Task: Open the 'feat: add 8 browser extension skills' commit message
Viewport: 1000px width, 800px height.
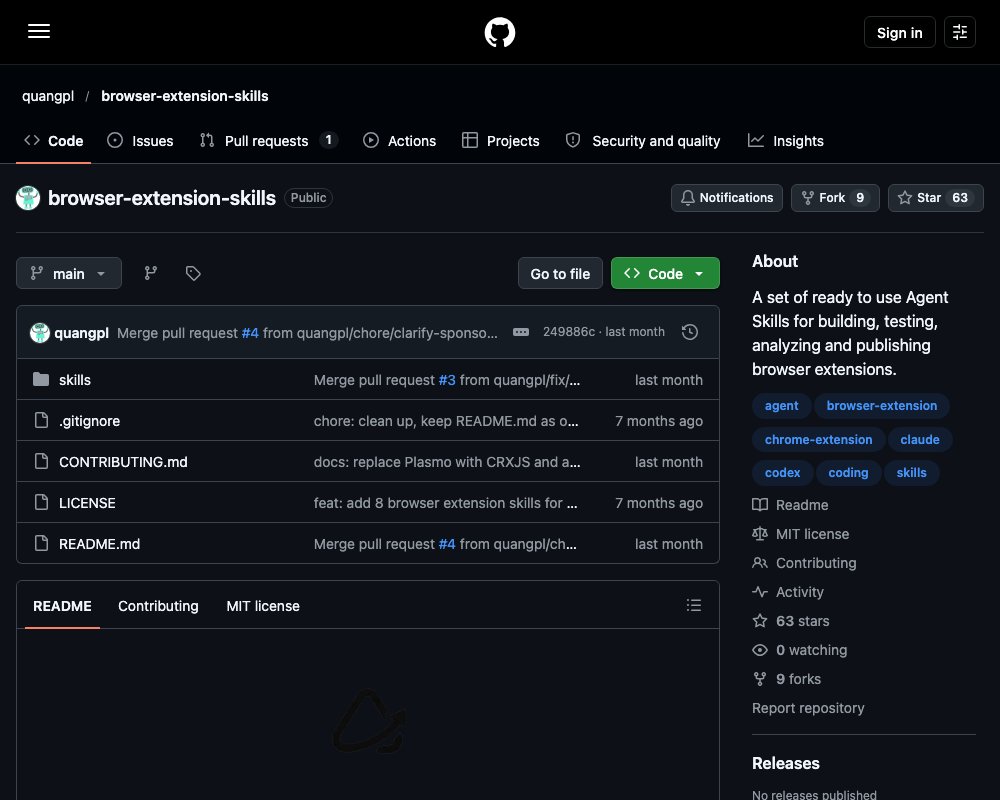Action: pyautogui.click(x=445, y=503)
